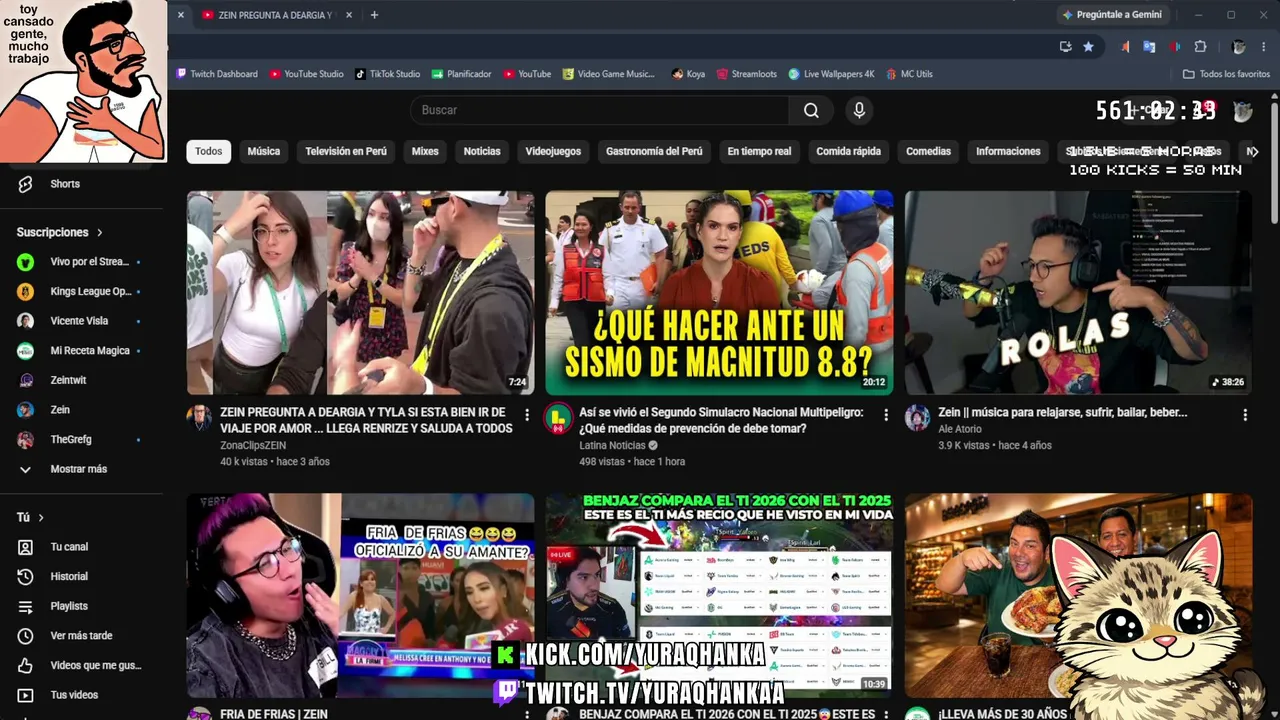Open the TikTok Studio bookmark

[387, 74]
